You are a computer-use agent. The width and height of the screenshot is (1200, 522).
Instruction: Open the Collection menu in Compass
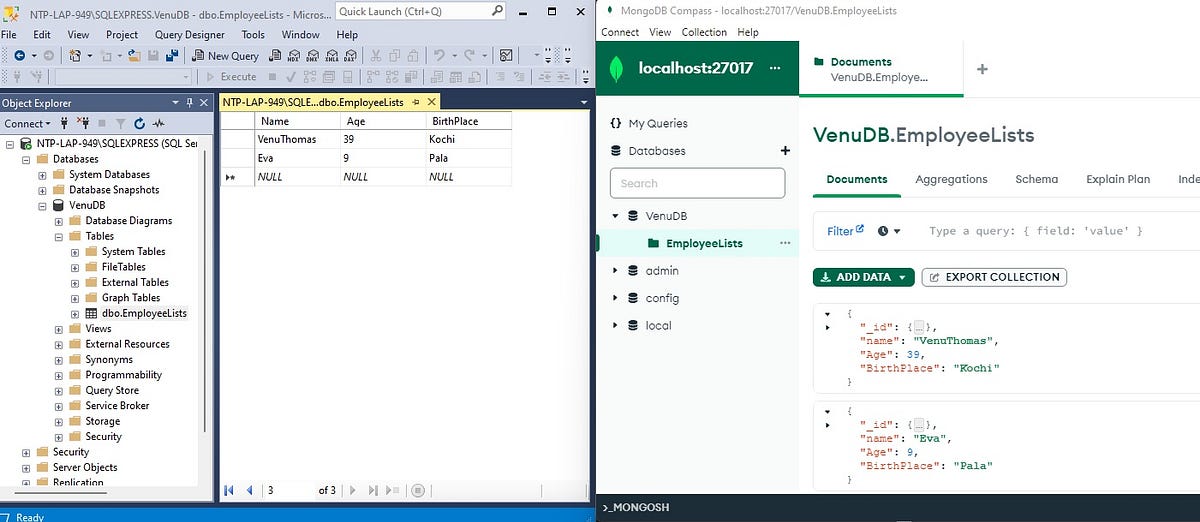click(704, 32)
